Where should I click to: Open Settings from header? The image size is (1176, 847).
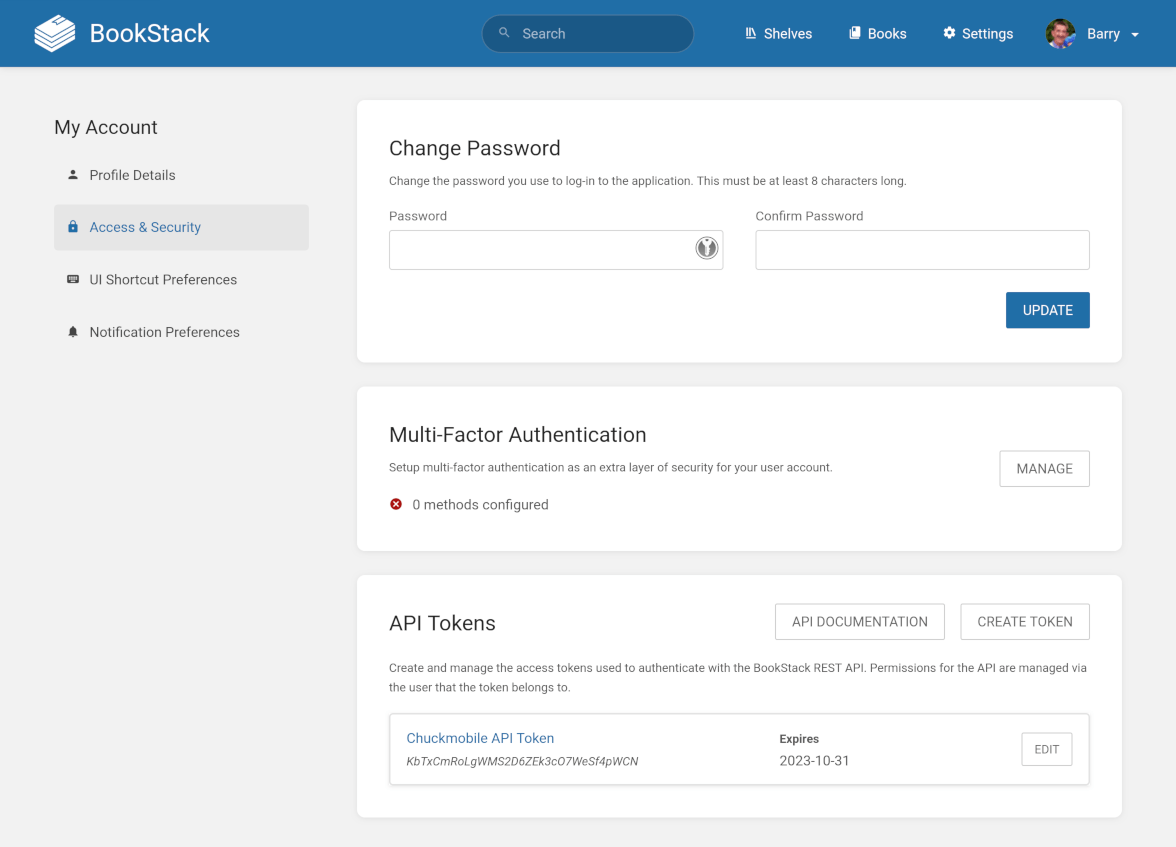click(x=978, y=34)
